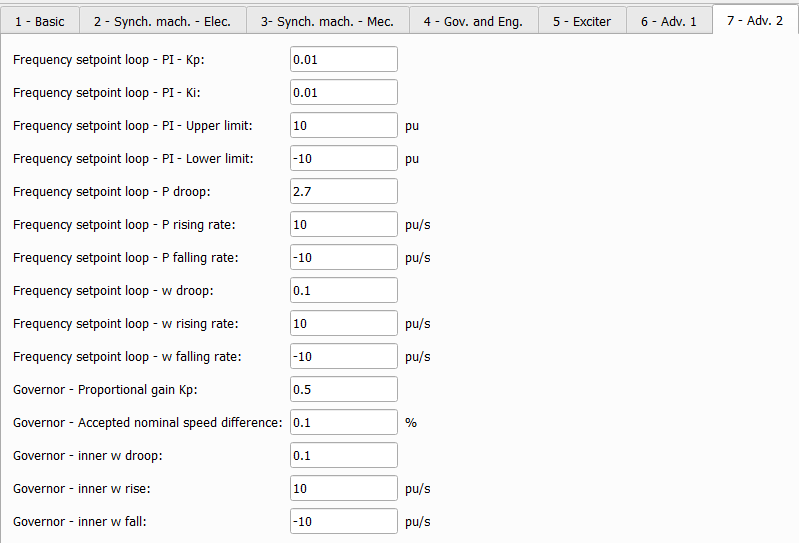Select the Governor inner w rise input
799x543 pixels.
pos(343,489)
